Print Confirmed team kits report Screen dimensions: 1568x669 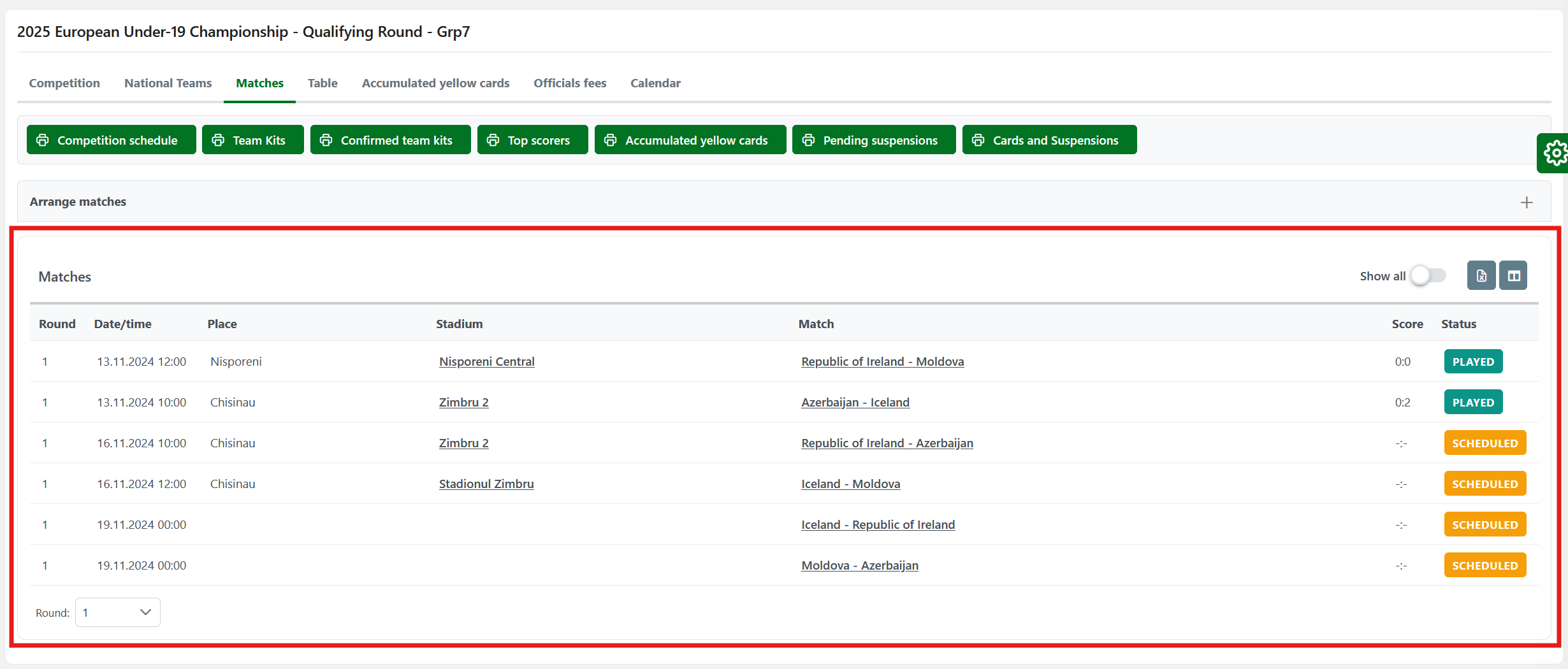pos(390,140)
